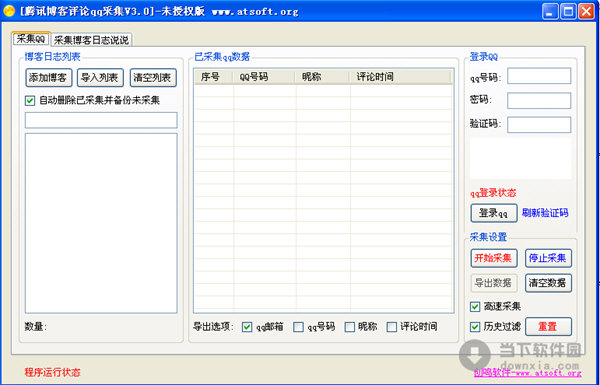Click the 清空数据 button

coord(548,283)
